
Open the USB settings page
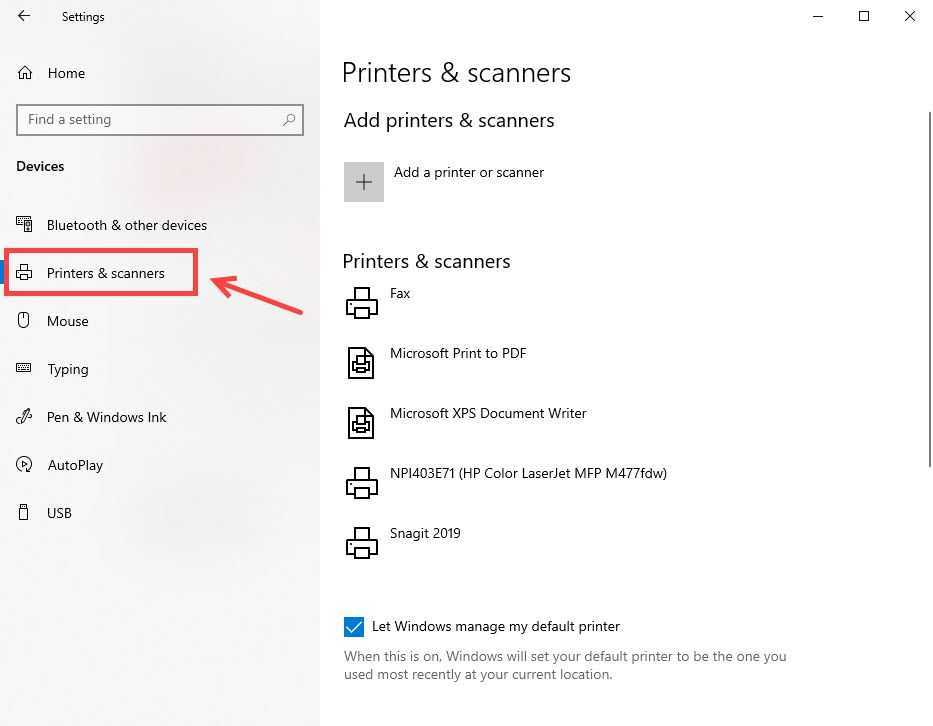(59, 513)
